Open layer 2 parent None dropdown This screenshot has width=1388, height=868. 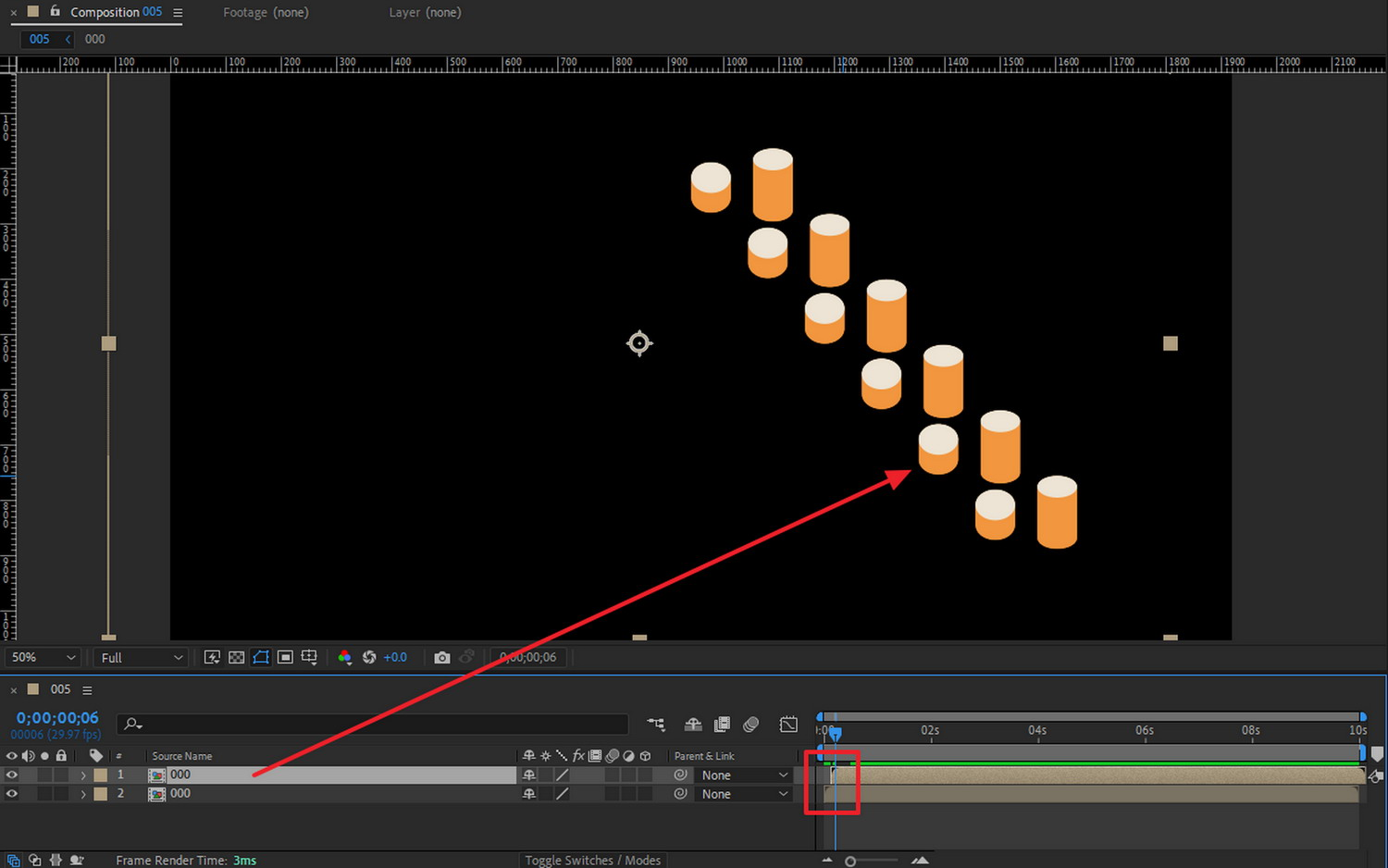(x=744, y=794)
